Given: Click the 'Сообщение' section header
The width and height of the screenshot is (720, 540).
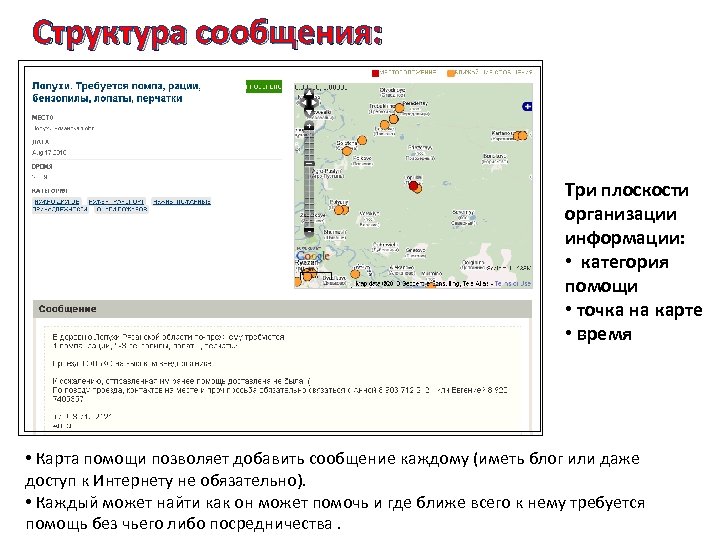Looking at the screenshot, I should coord(282,309).
